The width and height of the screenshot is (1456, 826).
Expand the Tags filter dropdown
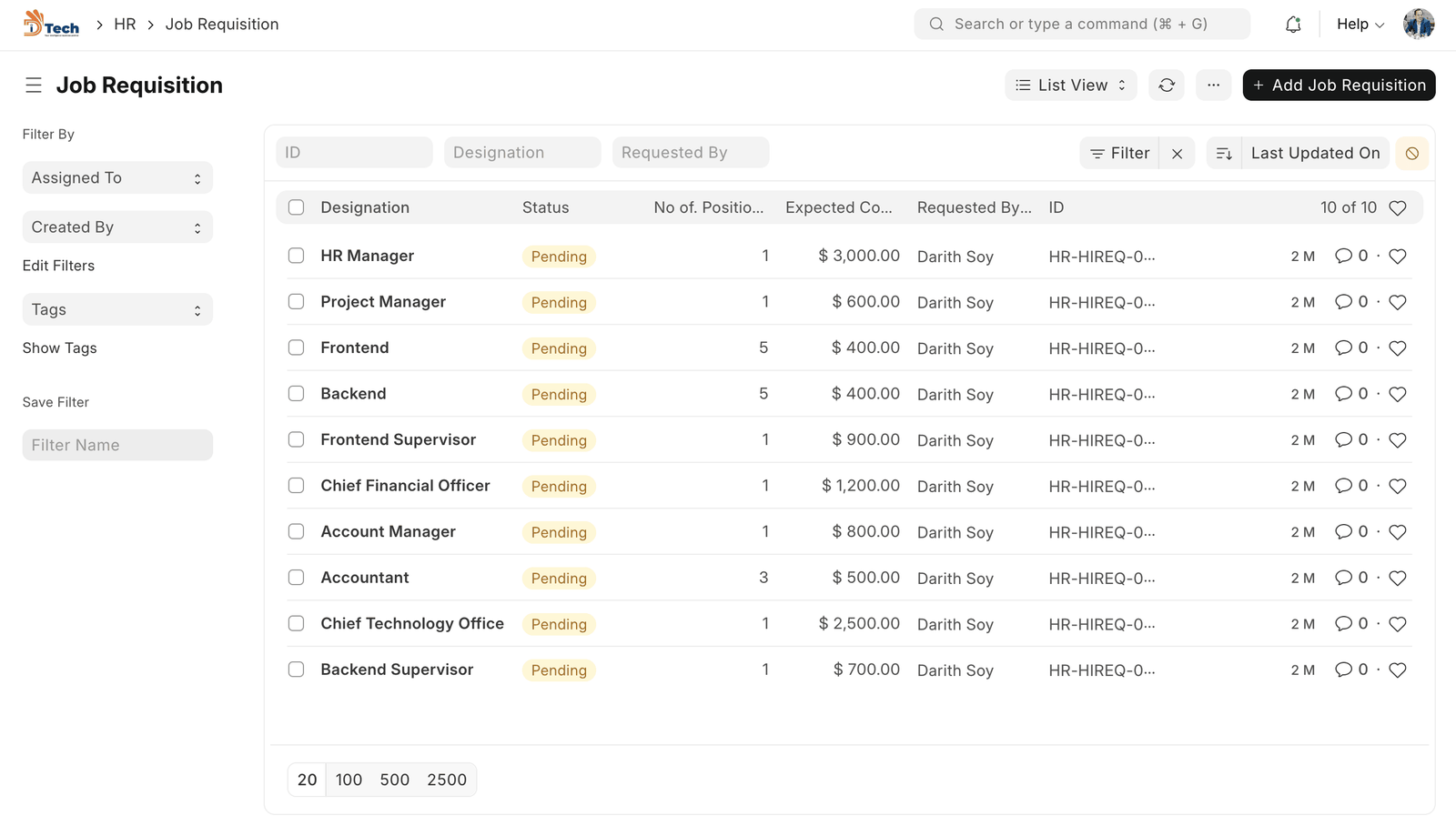pyautogui.click(x=117, y=310)
